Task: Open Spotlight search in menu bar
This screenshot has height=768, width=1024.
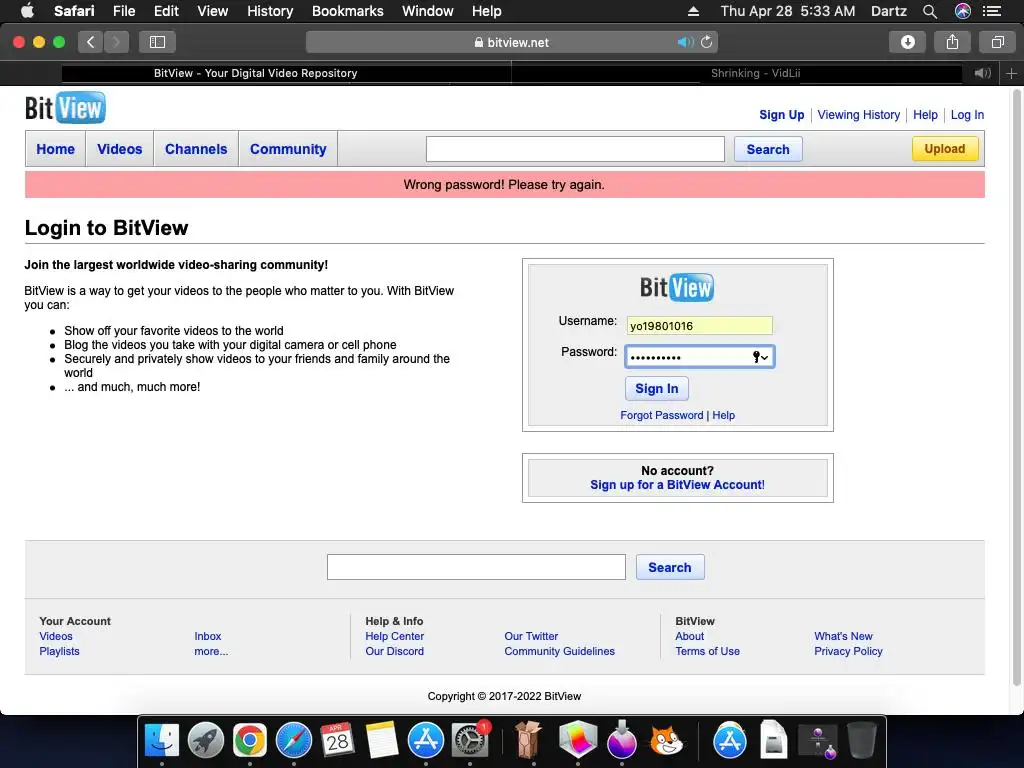Action: [930, 11]
